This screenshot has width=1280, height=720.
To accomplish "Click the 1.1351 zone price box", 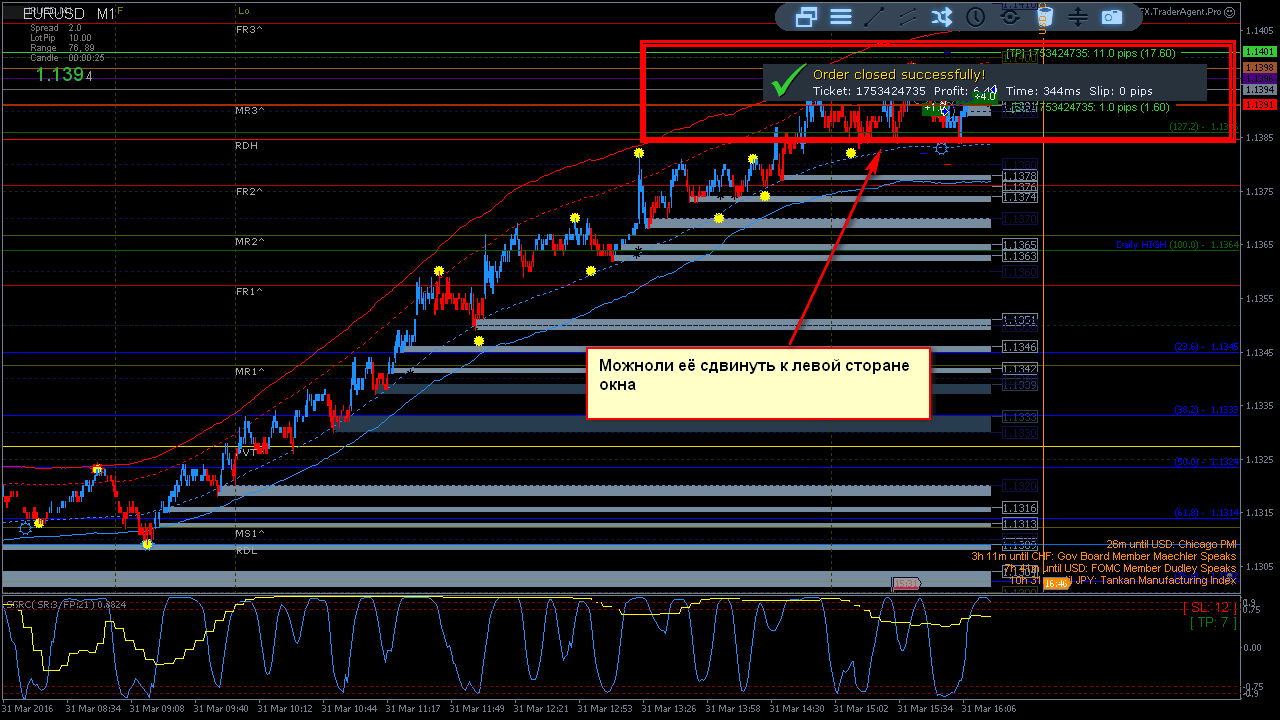I will (1020, 321).
